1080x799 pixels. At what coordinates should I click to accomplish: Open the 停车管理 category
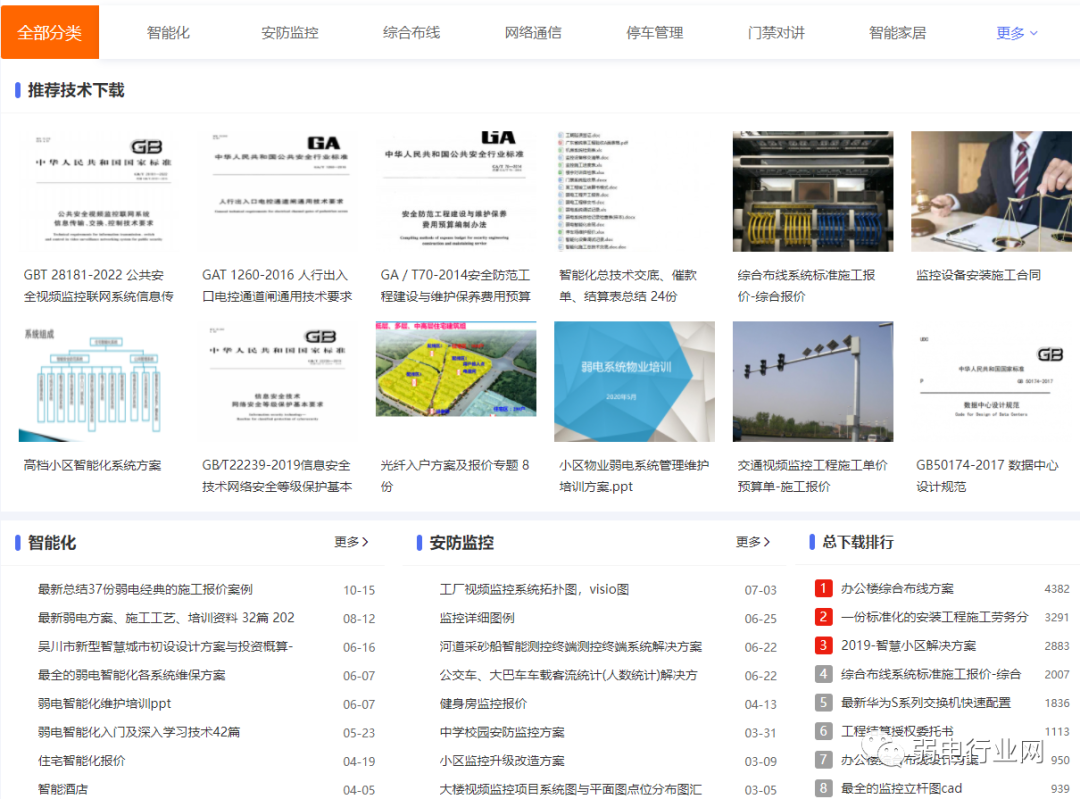(x=654, y=31)
